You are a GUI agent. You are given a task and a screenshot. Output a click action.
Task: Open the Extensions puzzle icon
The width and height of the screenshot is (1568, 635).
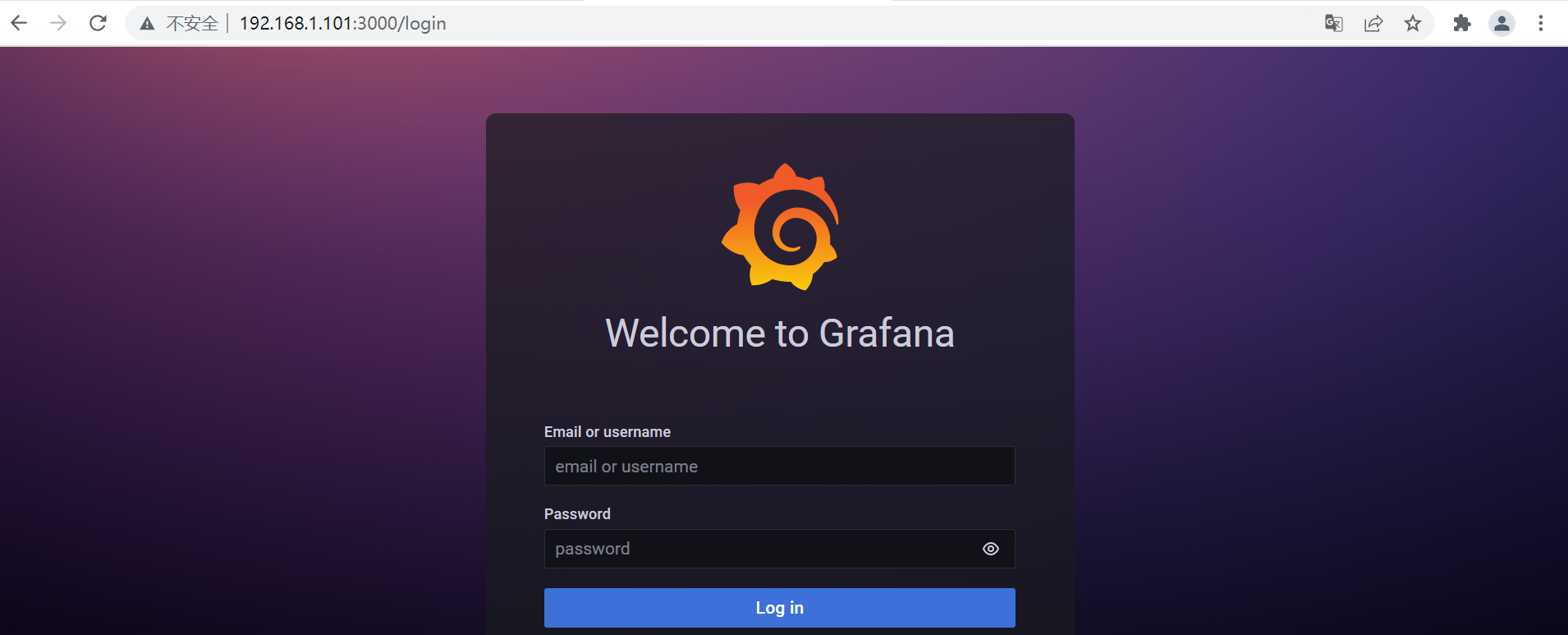[1462, 23]
